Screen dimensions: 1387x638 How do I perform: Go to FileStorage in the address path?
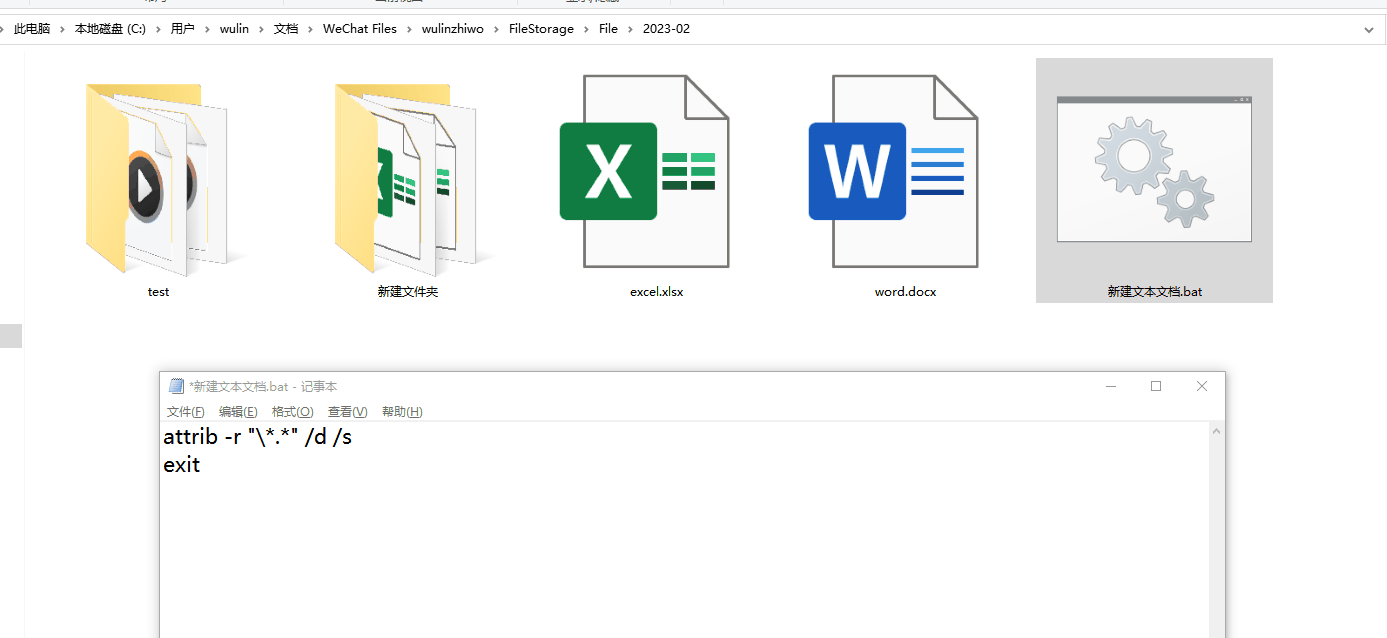[x=541, y=29]
